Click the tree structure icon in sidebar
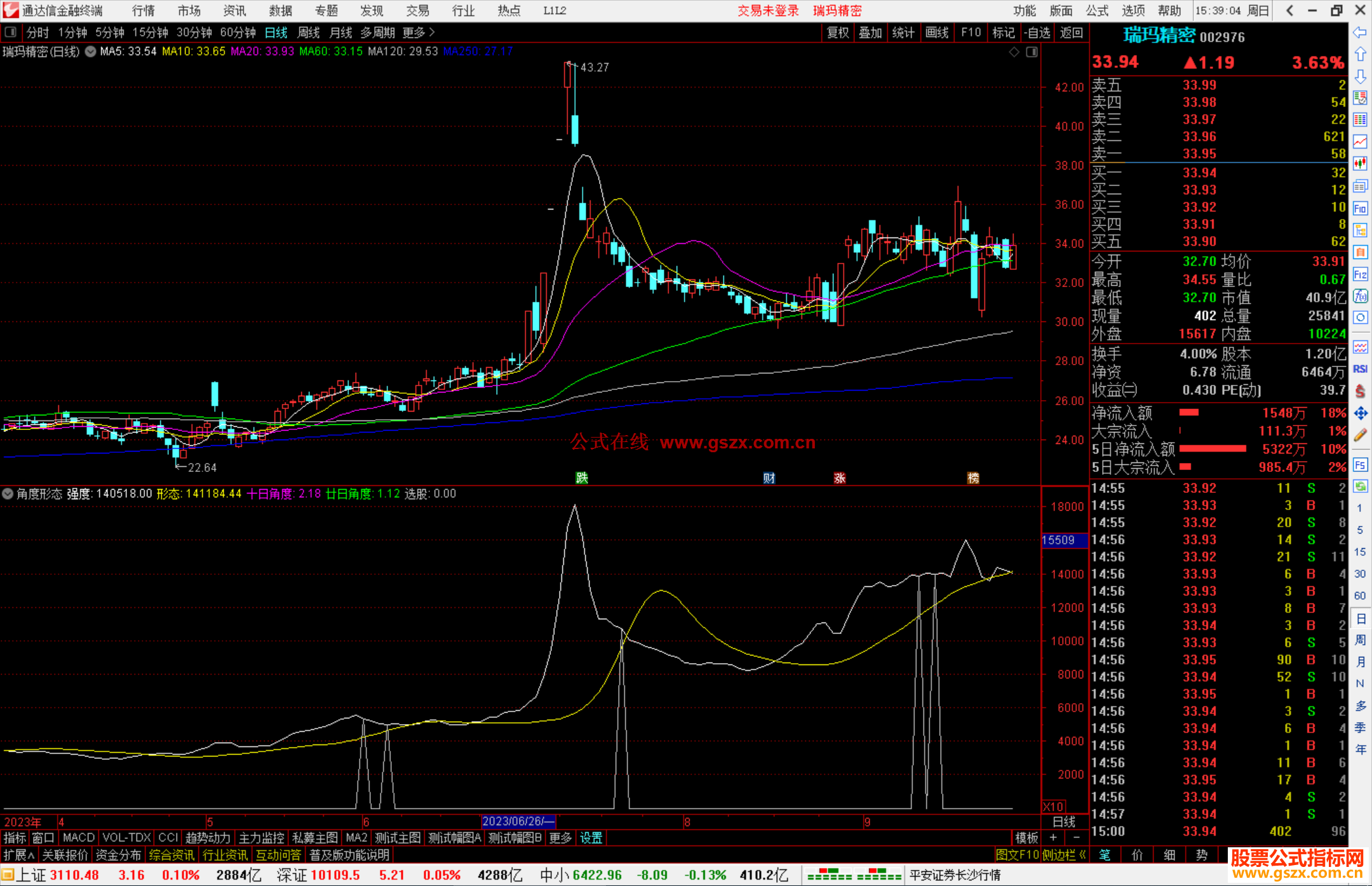 [x=1360, y=230]
